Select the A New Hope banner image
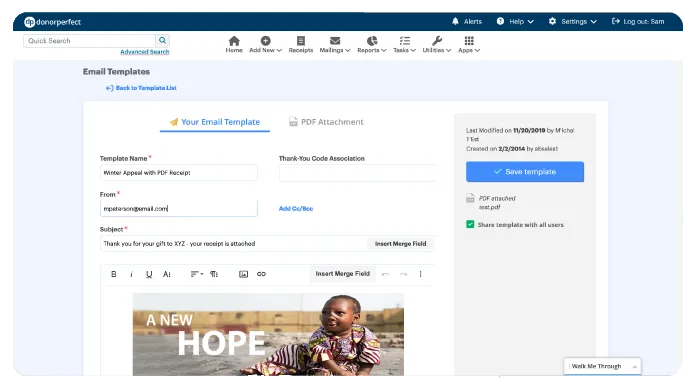The image size is (695, 388). [x=268, y=334]
